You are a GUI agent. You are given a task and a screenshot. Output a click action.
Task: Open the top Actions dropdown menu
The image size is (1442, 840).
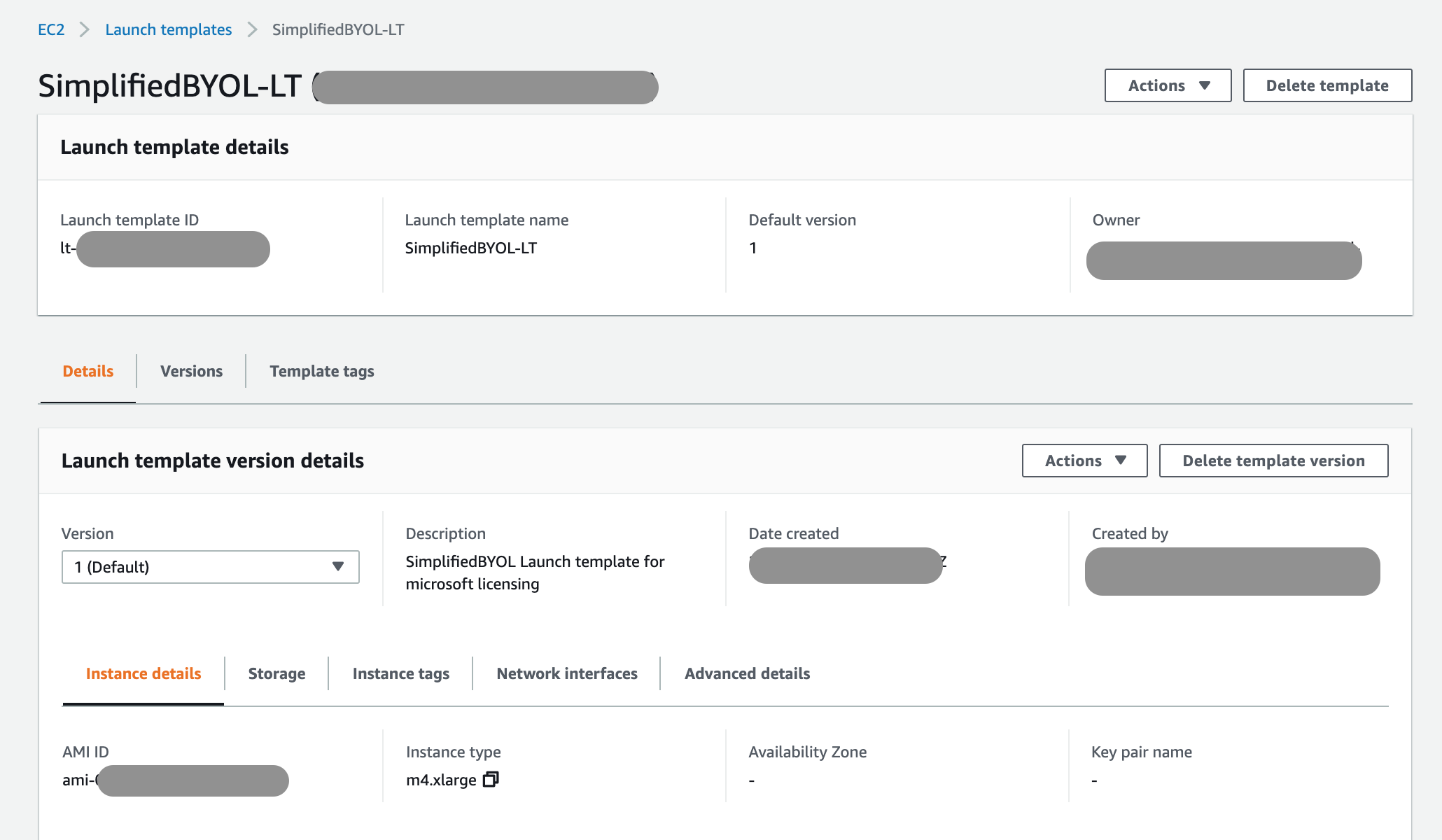(x=1168, y=85)
